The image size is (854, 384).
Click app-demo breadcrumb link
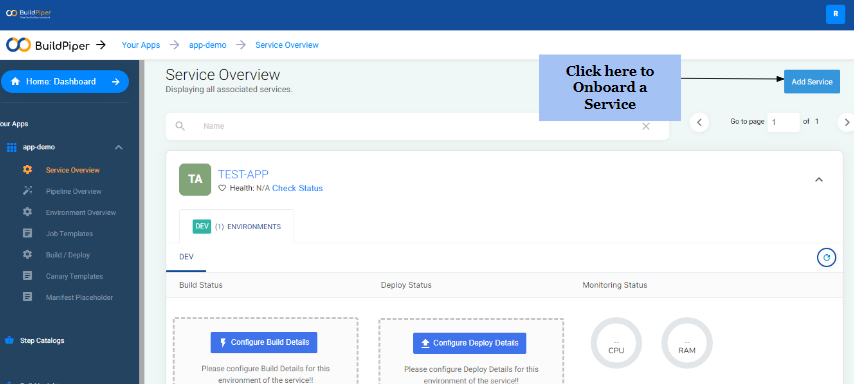click(208, 45)
